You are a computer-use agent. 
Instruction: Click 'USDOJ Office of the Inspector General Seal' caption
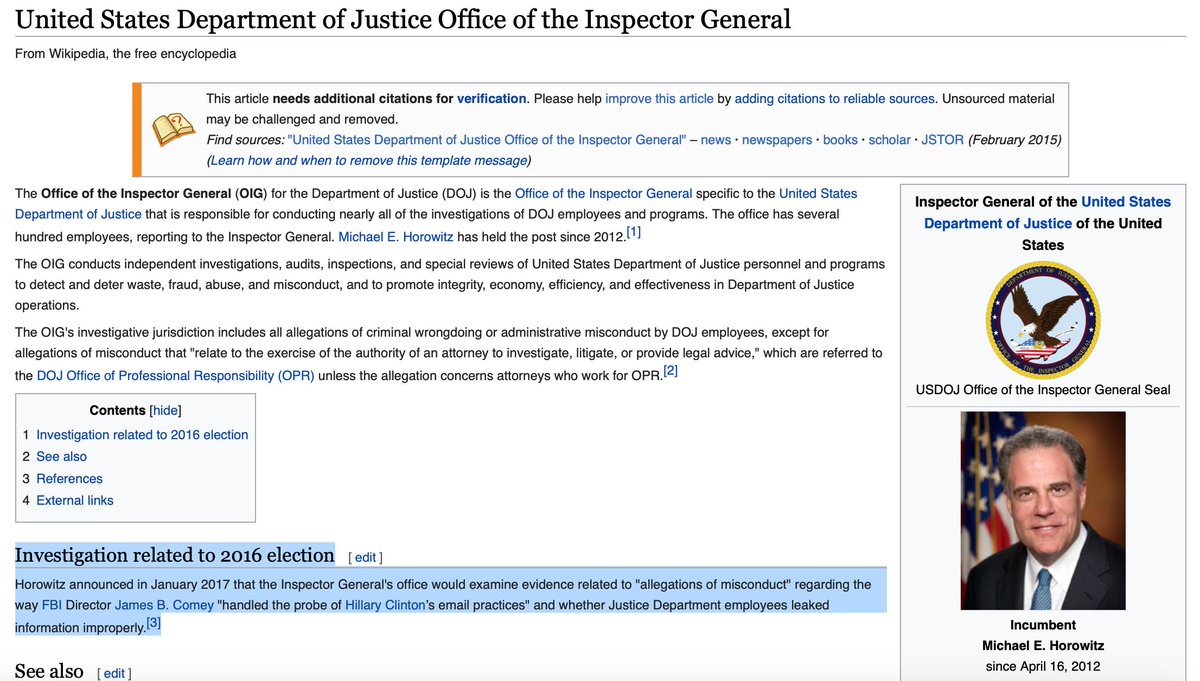click(x=1043, y=390)
